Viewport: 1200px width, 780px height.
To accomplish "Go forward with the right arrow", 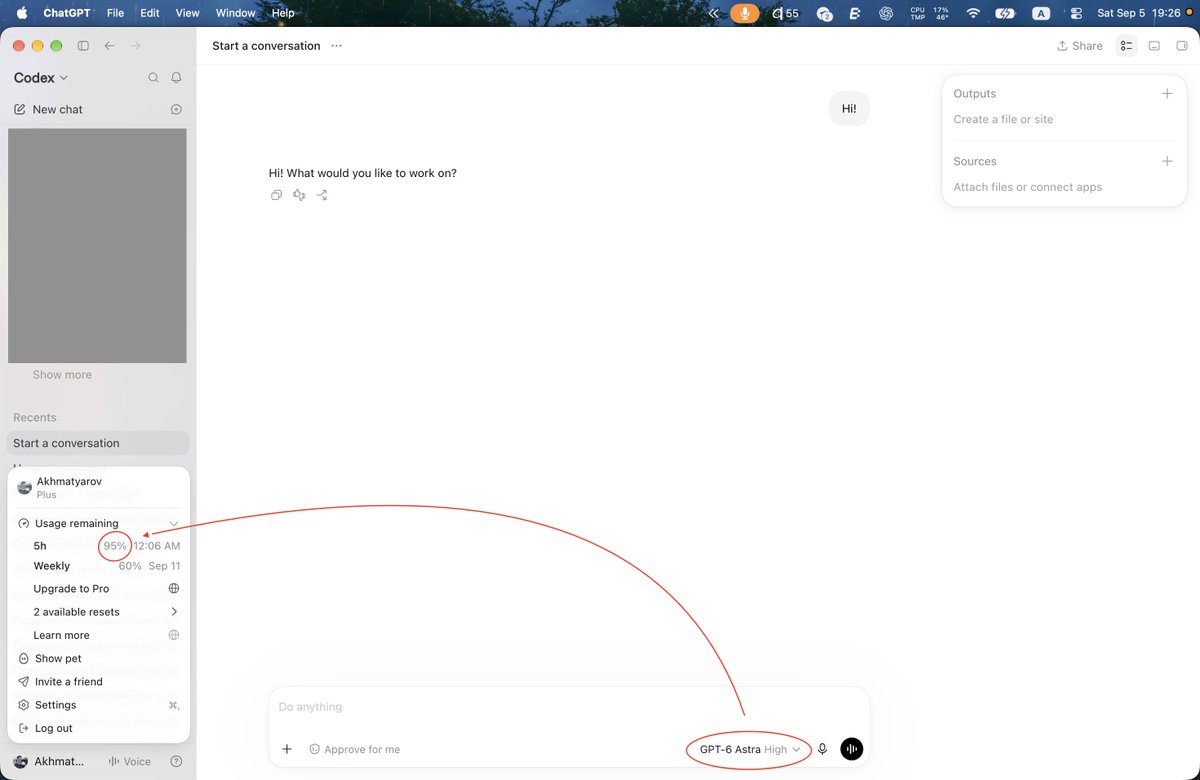I will click(x=136, y=46).
